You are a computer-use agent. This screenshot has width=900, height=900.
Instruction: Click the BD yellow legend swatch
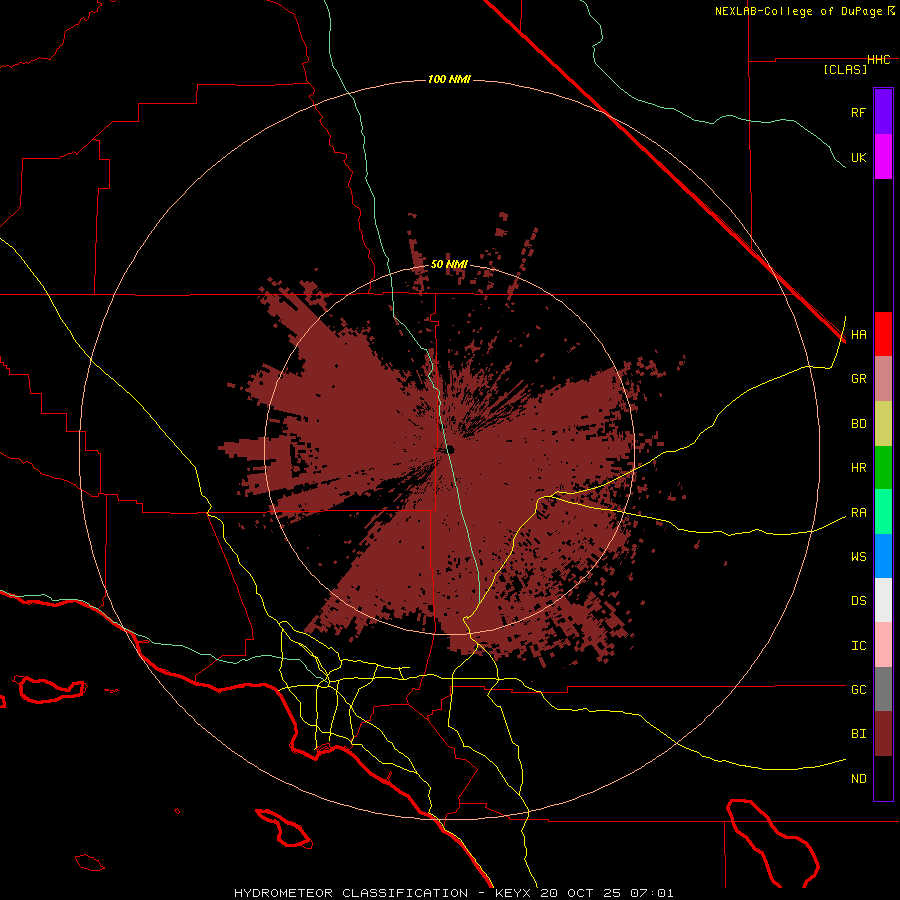(883, 424)
